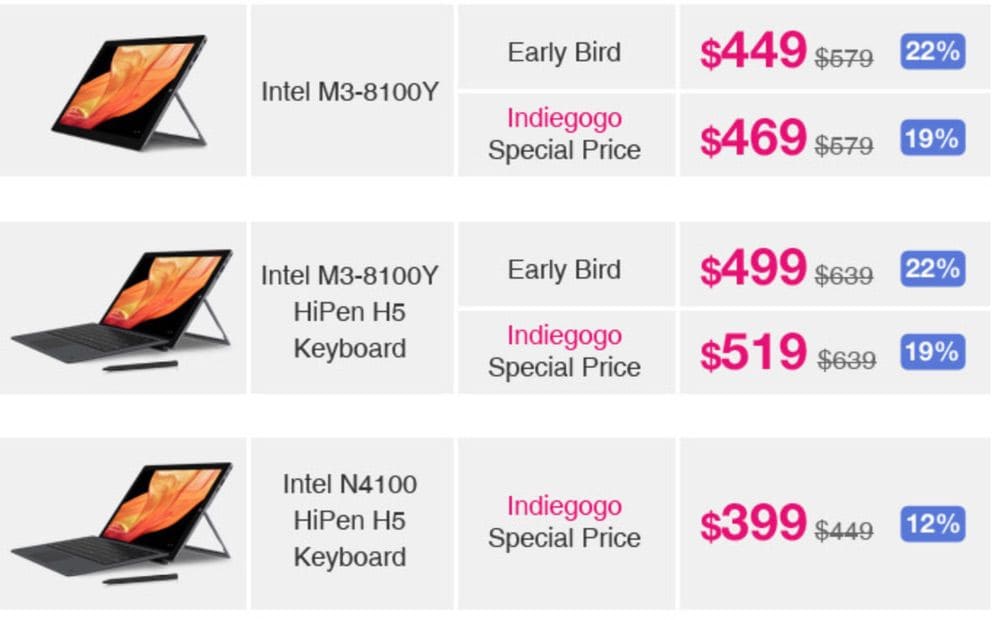Click the crossed-out $449 original price

844,532
